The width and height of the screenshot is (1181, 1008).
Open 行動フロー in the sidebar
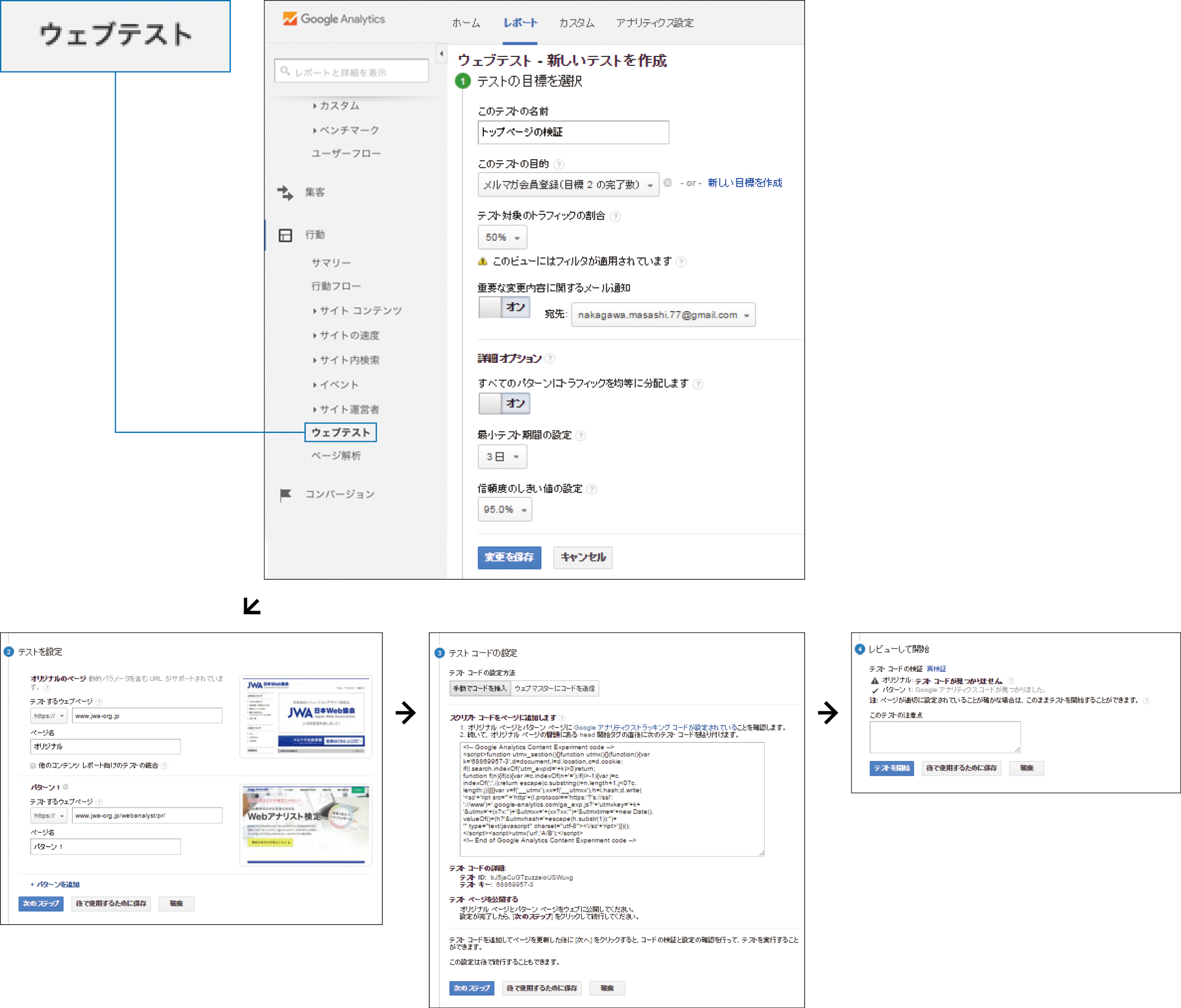(x=336, y=286)
